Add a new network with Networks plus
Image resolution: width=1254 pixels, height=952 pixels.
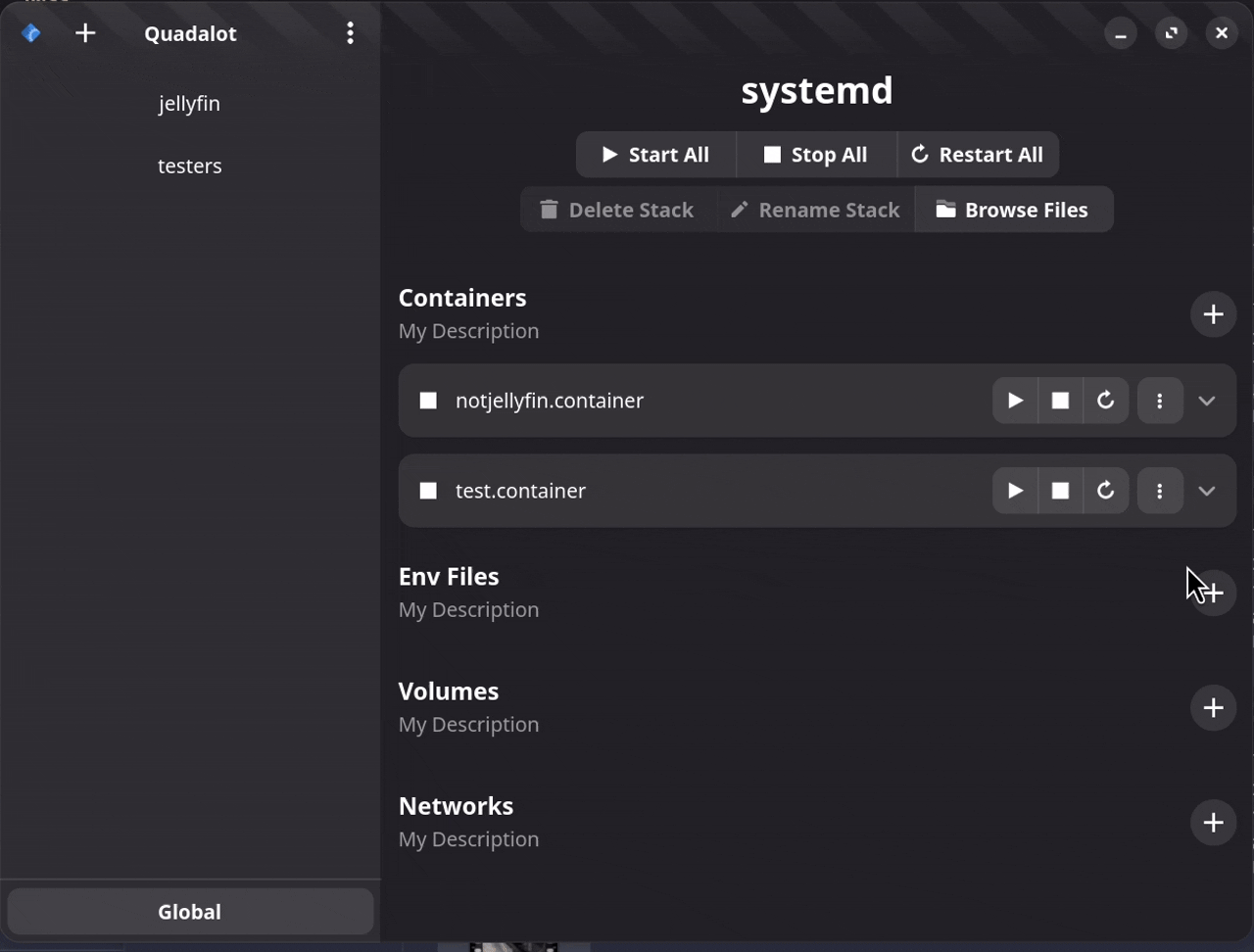tap(1213, 822)
